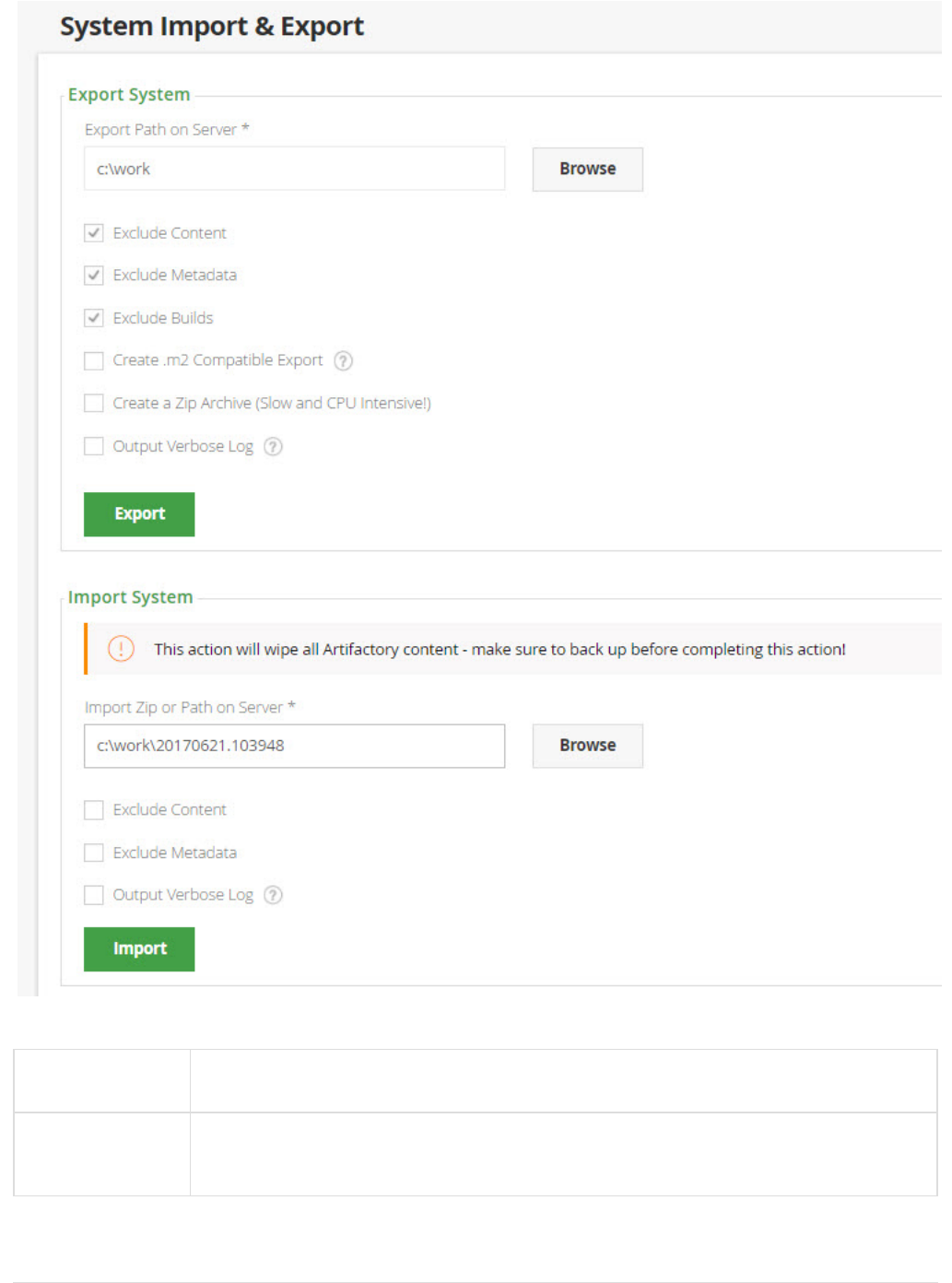
Task: Check Exclude Content in Import System
Action: pyautogui.click(x=94, y=810)
